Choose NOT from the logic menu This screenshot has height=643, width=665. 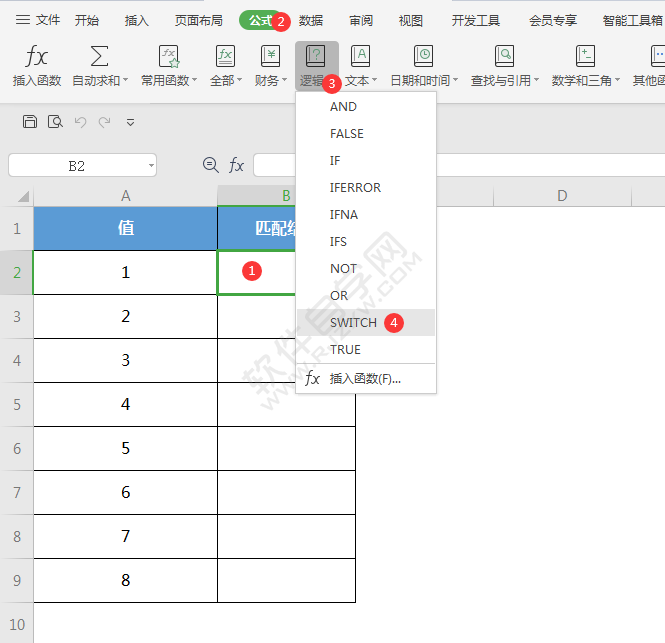click(x=366, y=268)
